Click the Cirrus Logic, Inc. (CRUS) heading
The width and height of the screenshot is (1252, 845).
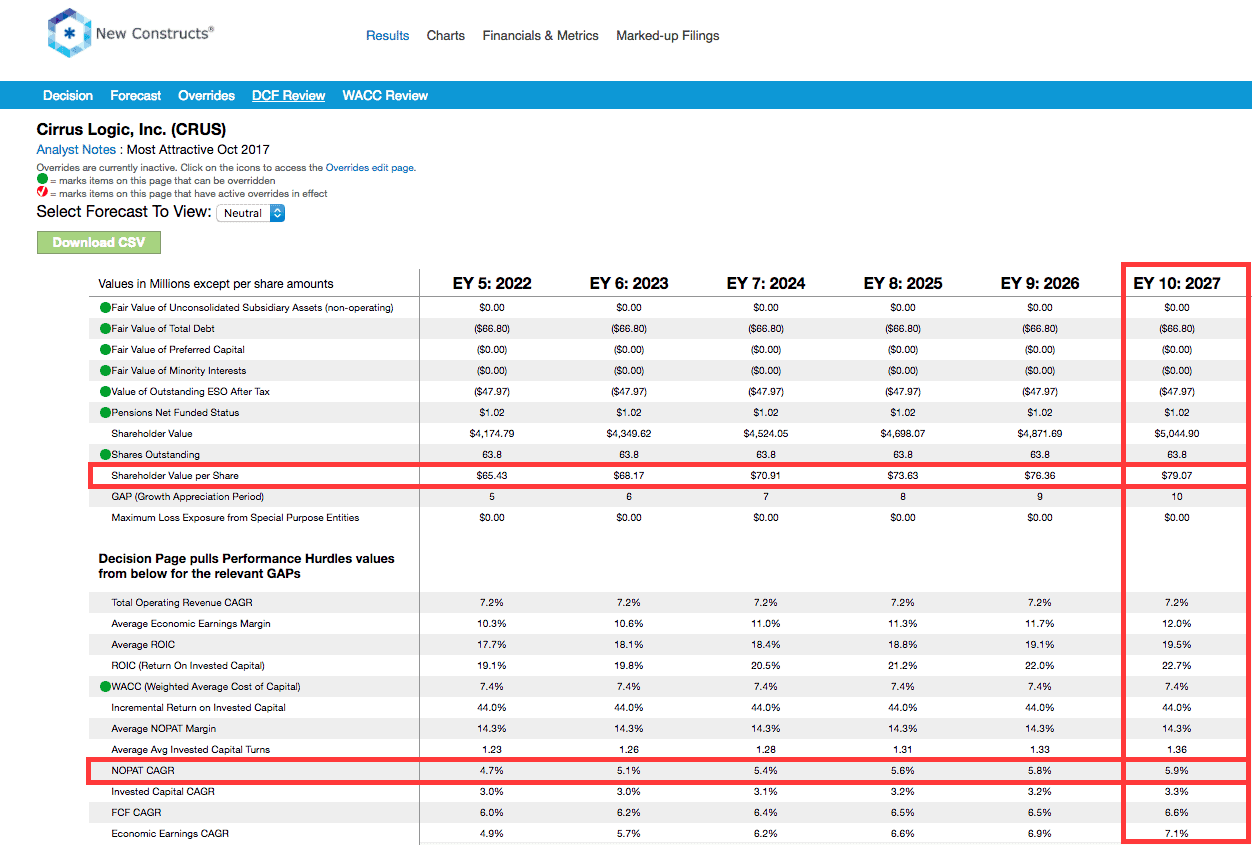[131, 130]
